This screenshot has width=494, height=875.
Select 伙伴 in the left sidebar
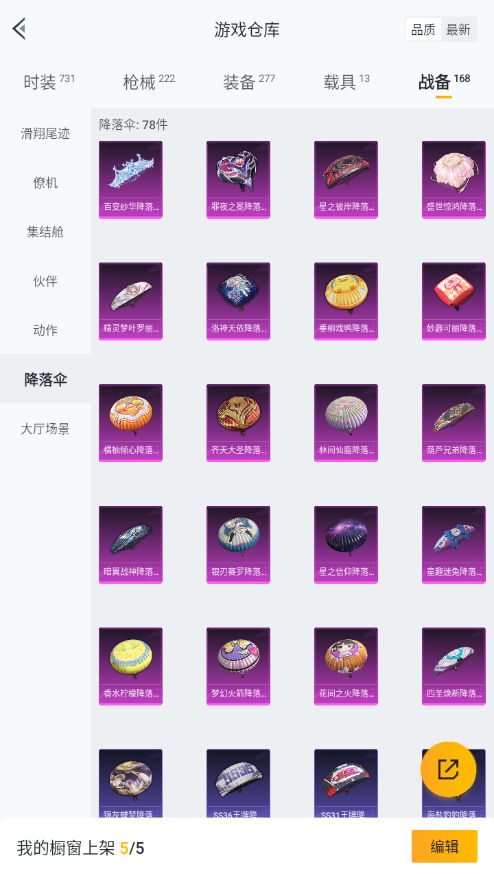45,281
